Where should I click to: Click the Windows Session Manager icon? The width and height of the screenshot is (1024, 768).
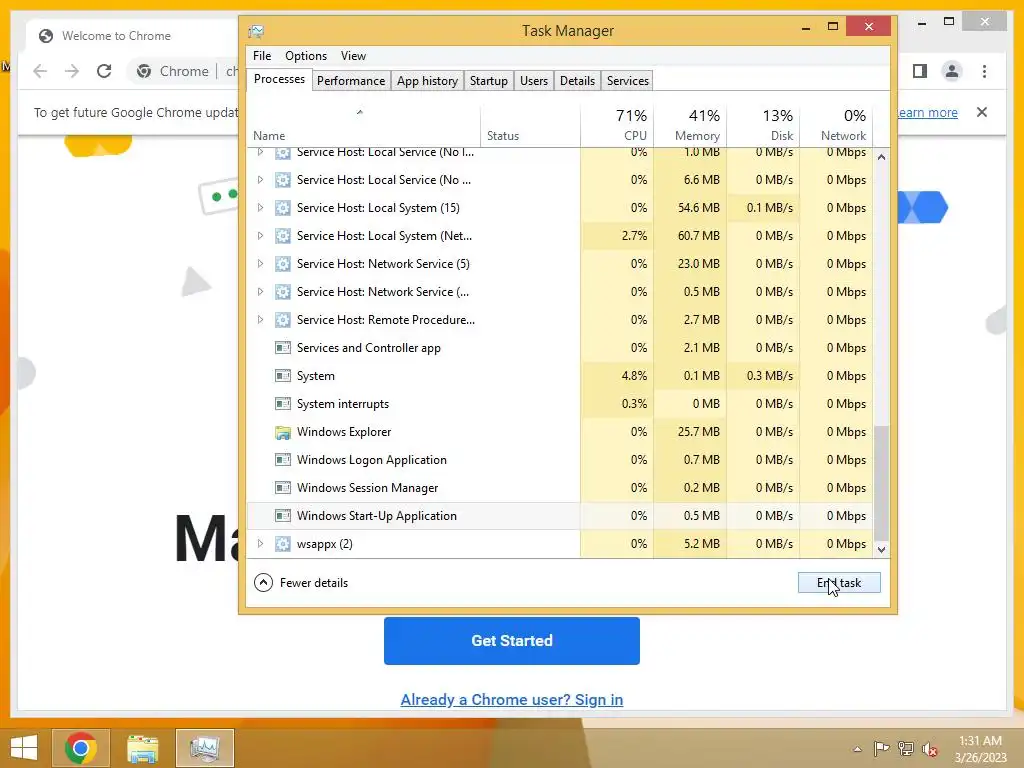click(283, 488)
